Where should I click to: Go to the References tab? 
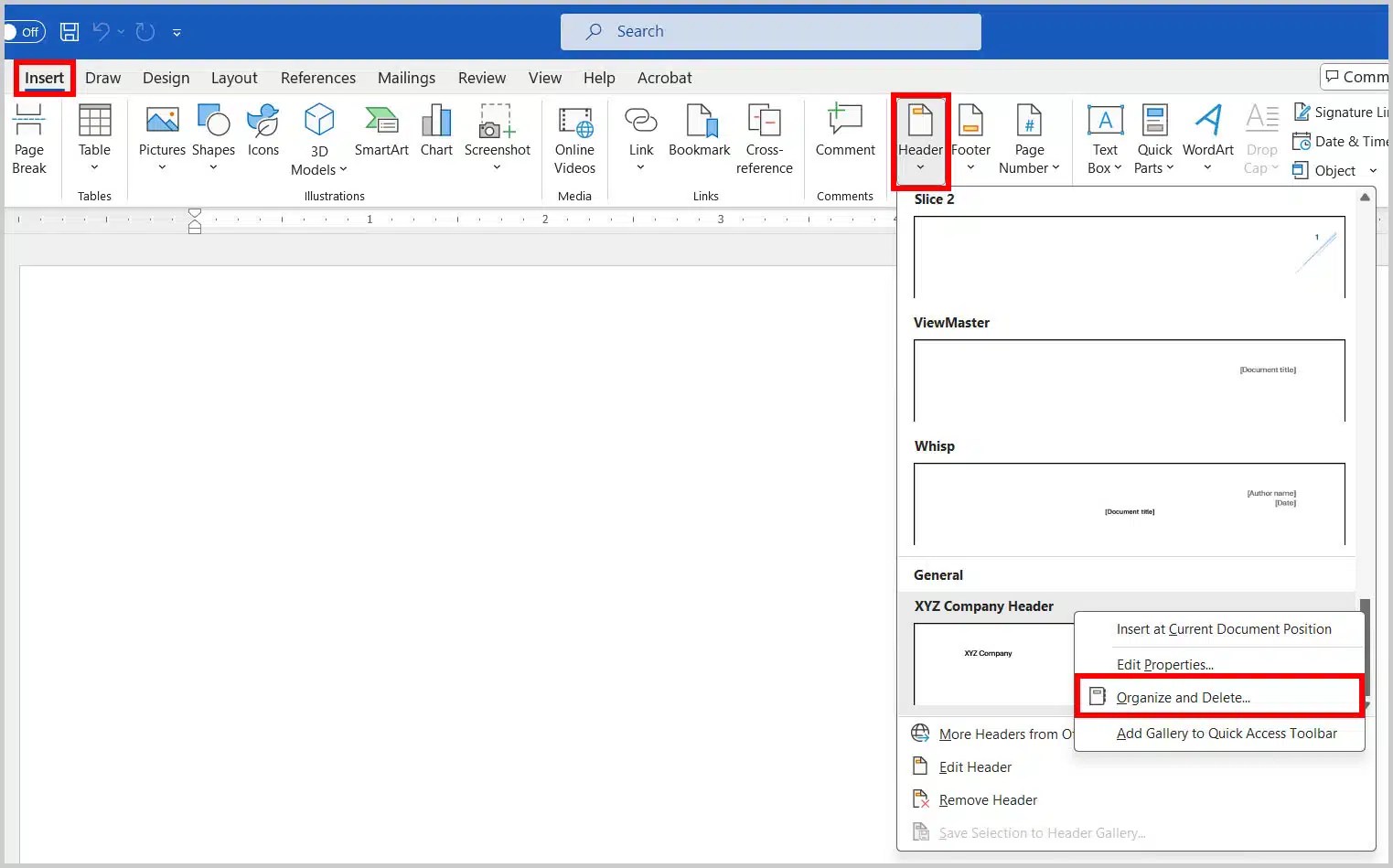[x=318, y=78]
